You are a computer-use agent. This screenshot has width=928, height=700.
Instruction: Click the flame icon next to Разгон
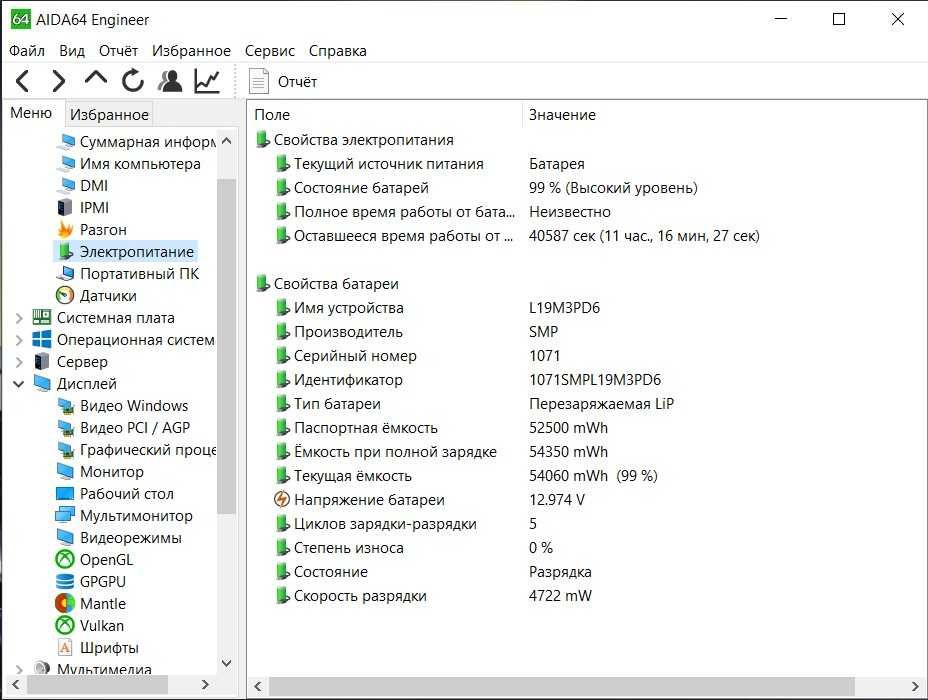click(65, 230)
